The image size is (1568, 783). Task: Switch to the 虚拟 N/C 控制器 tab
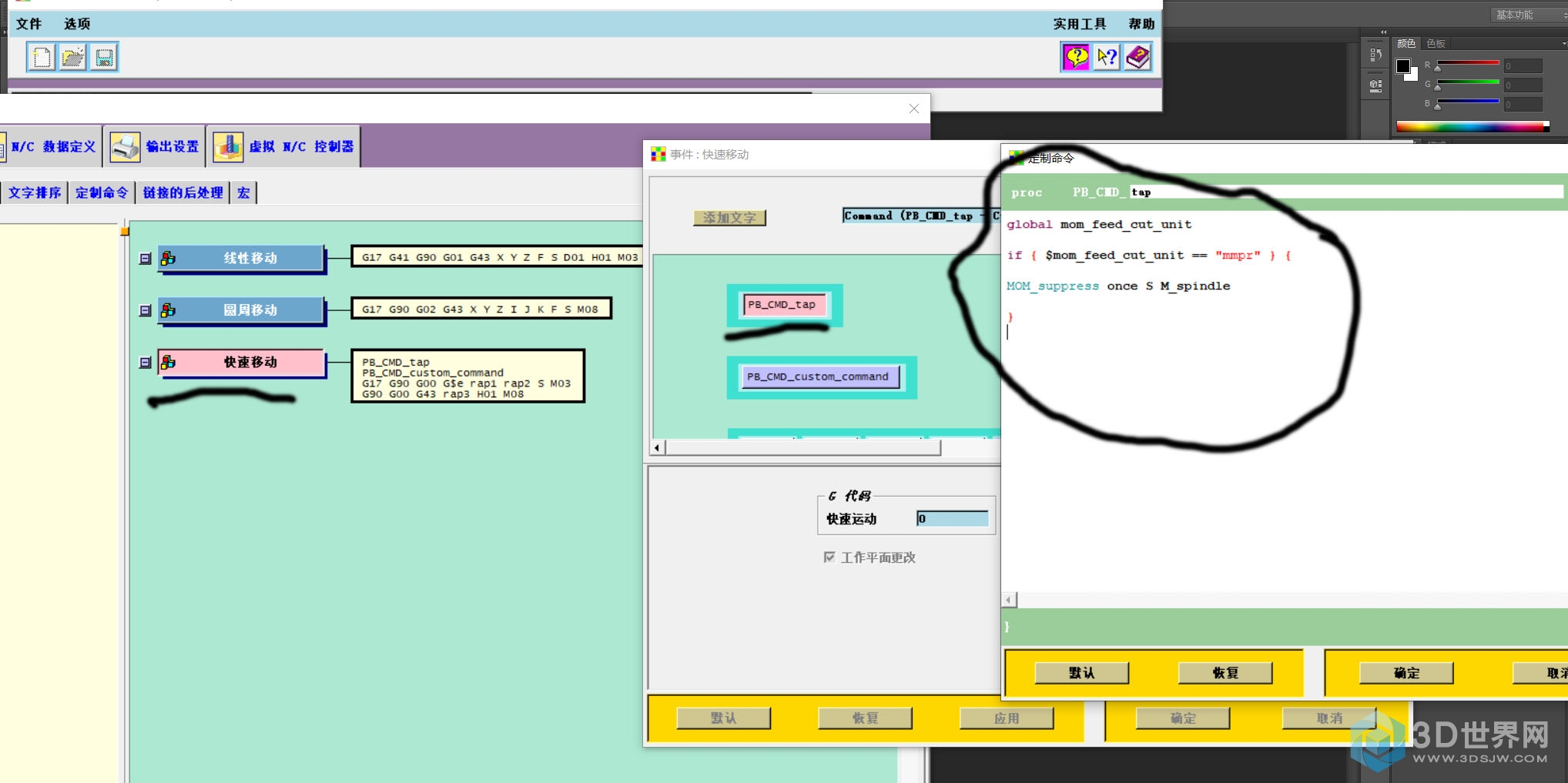point(283,146)
